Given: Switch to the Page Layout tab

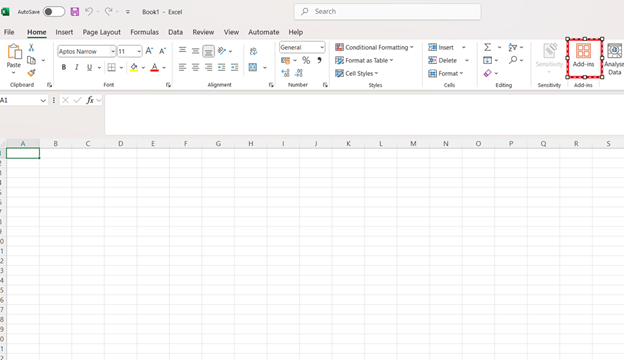Looking at the screenshot, I should tap(101, 32).
